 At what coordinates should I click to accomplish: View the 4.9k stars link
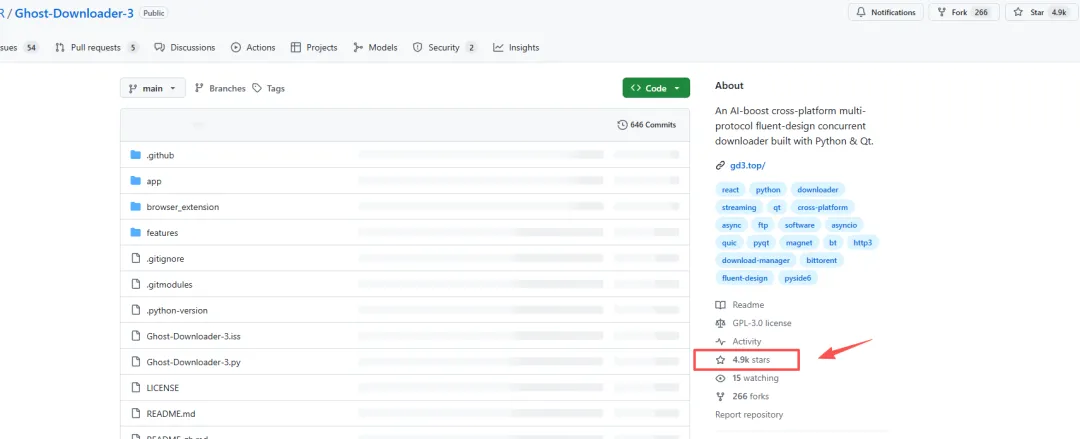pos(751,360)
